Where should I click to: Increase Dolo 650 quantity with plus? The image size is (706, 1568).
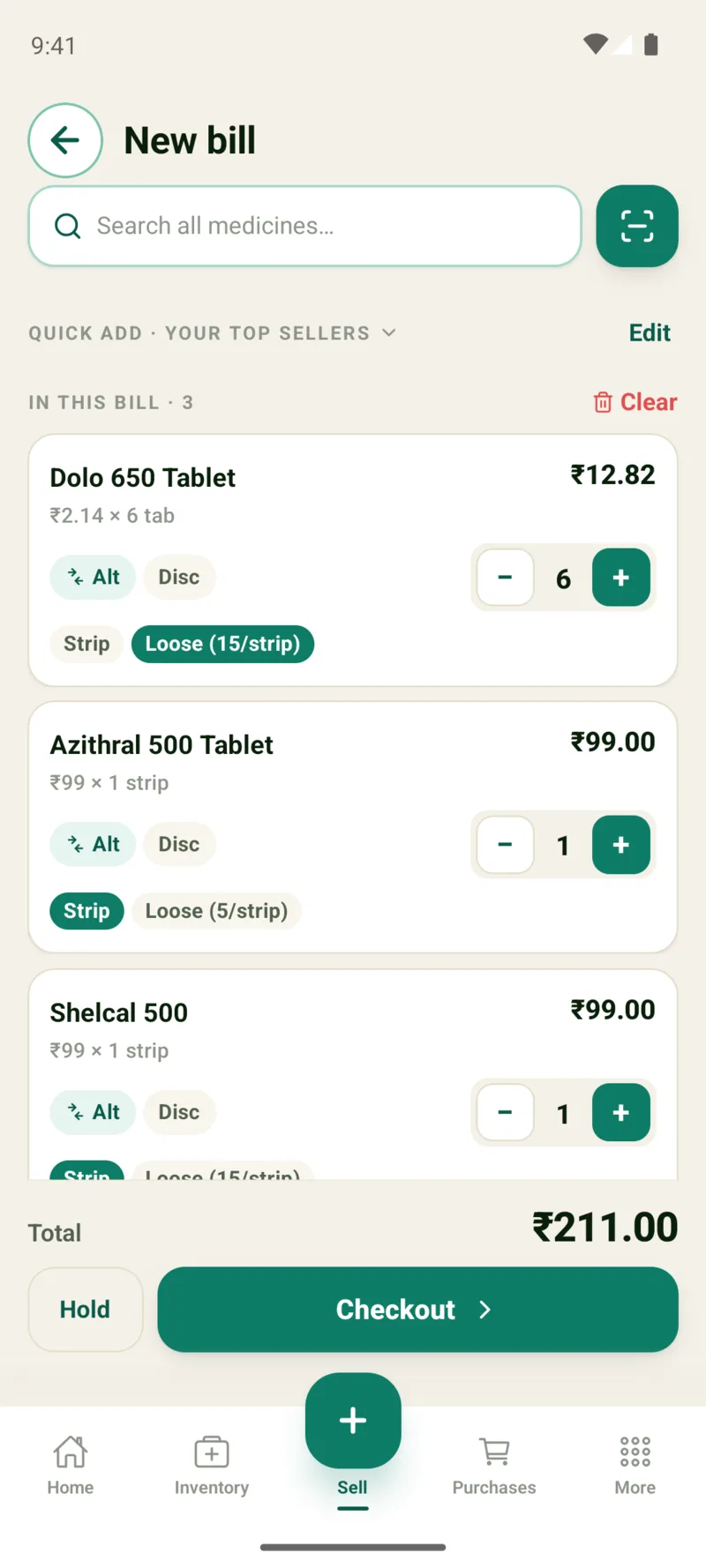(621, 578)
